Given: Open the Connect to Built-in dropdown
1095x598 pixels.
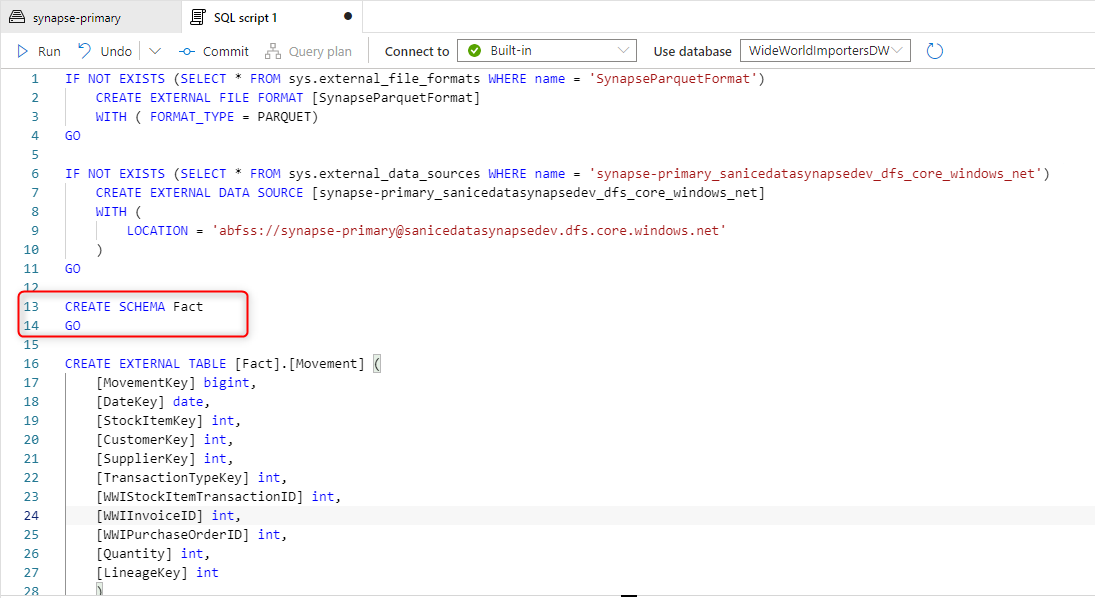Looking at the screenshot, I should click(547, 50).
